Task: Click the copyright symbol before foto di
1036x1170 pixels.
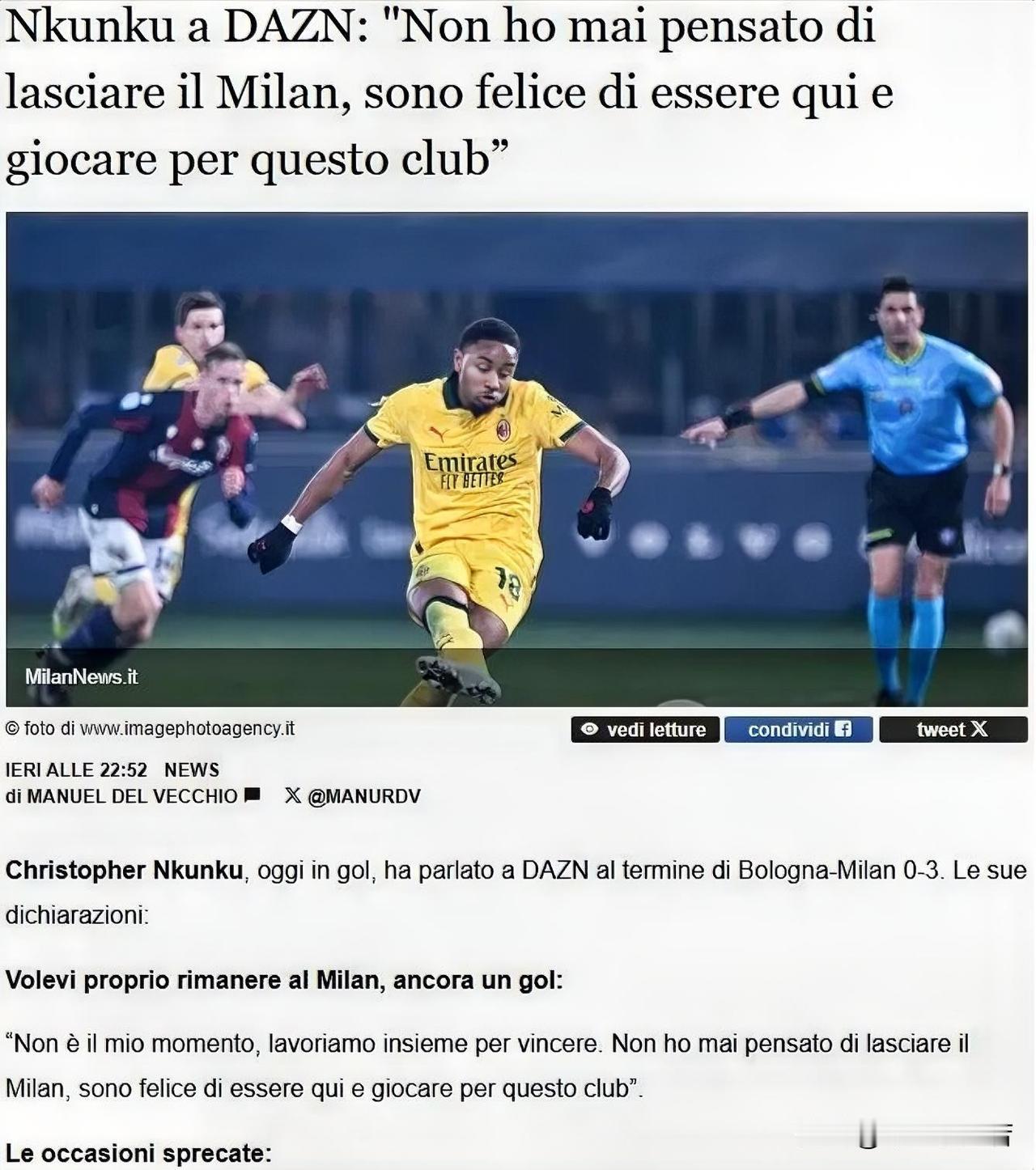Action: [x=12, y=728]
